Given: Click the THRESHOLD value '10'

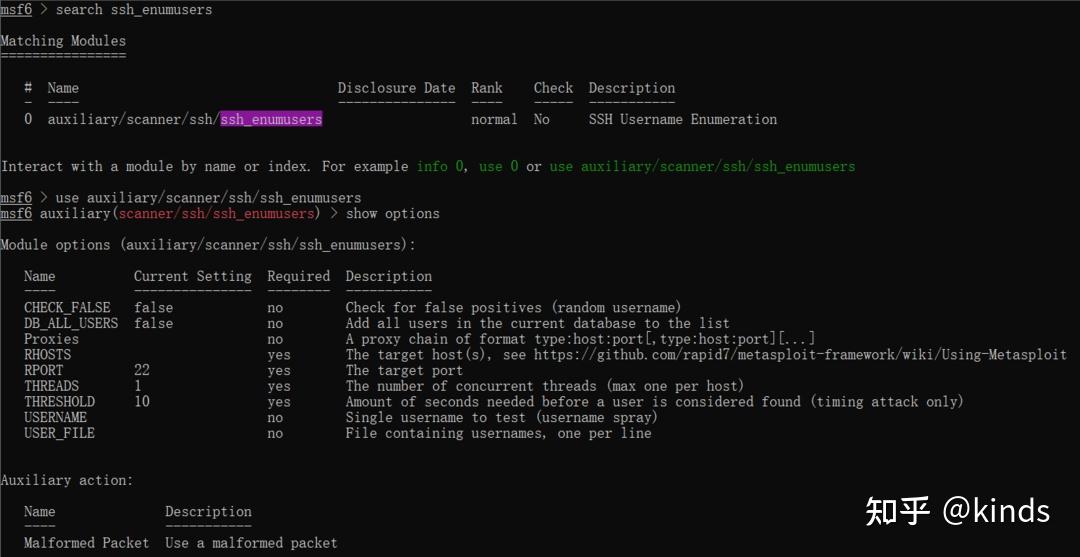Looking at the screenshot, I should 142,402.
